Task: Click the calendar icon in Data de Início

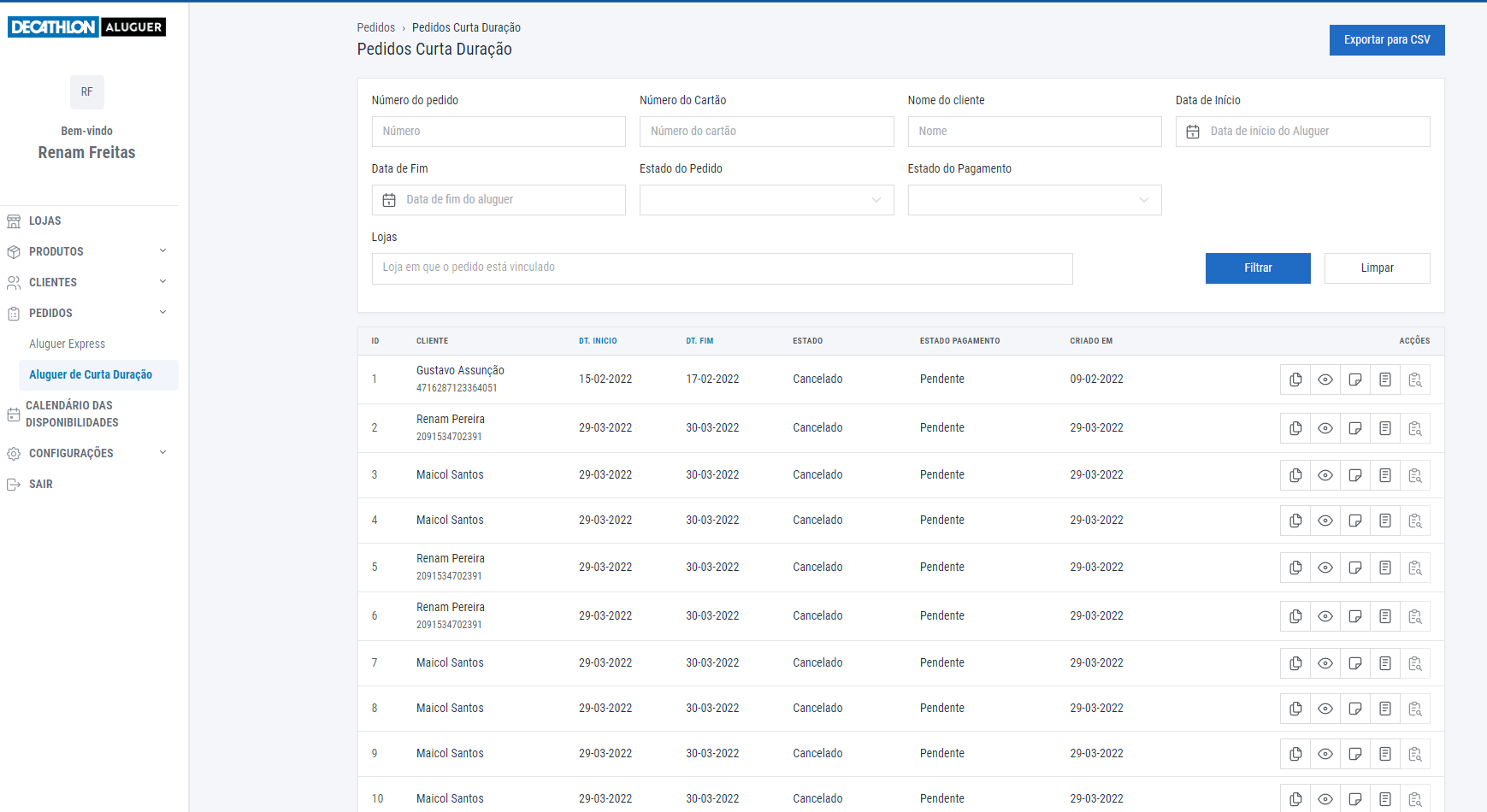Action: point(1193,132)
